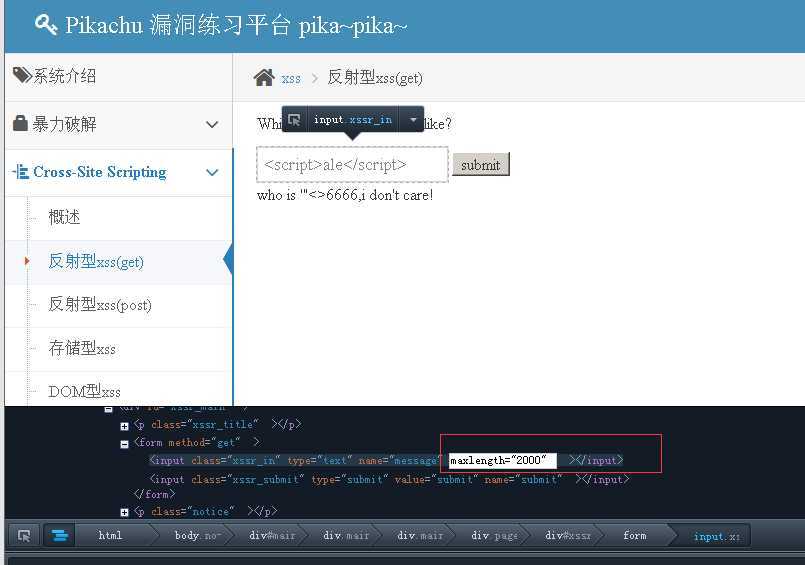Viewport: 805px width, 565px height.
Task: Select the closing </form> tag line
Action: click(155, 494)
